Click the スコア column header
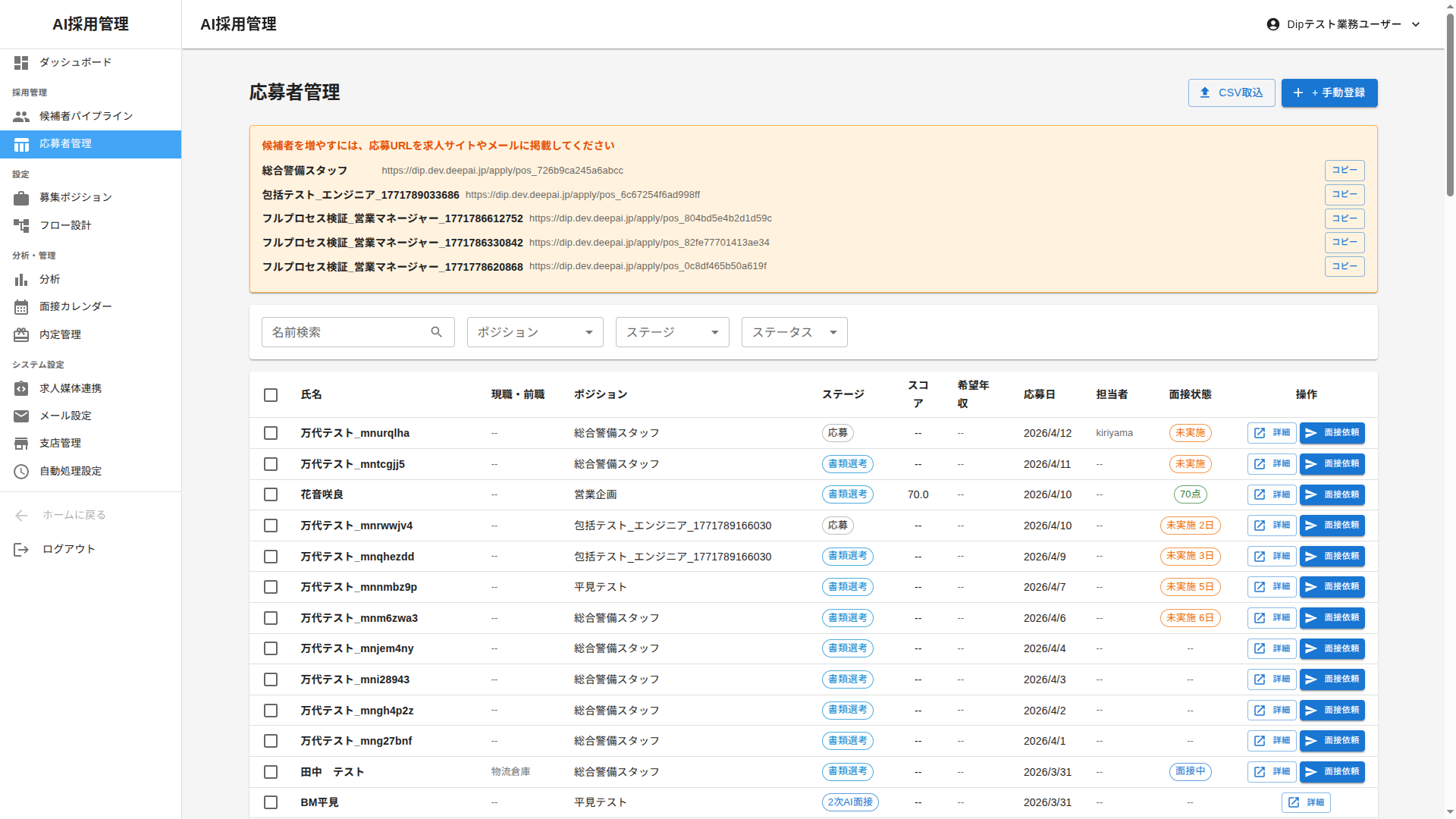Screen dimensions: 1456x819 918,394
